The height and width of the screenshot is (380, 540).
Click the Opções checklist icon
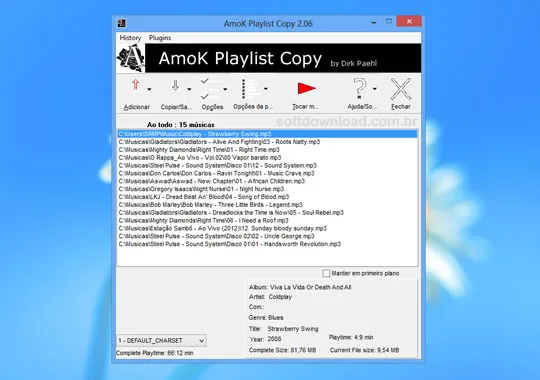coord(211,89)
